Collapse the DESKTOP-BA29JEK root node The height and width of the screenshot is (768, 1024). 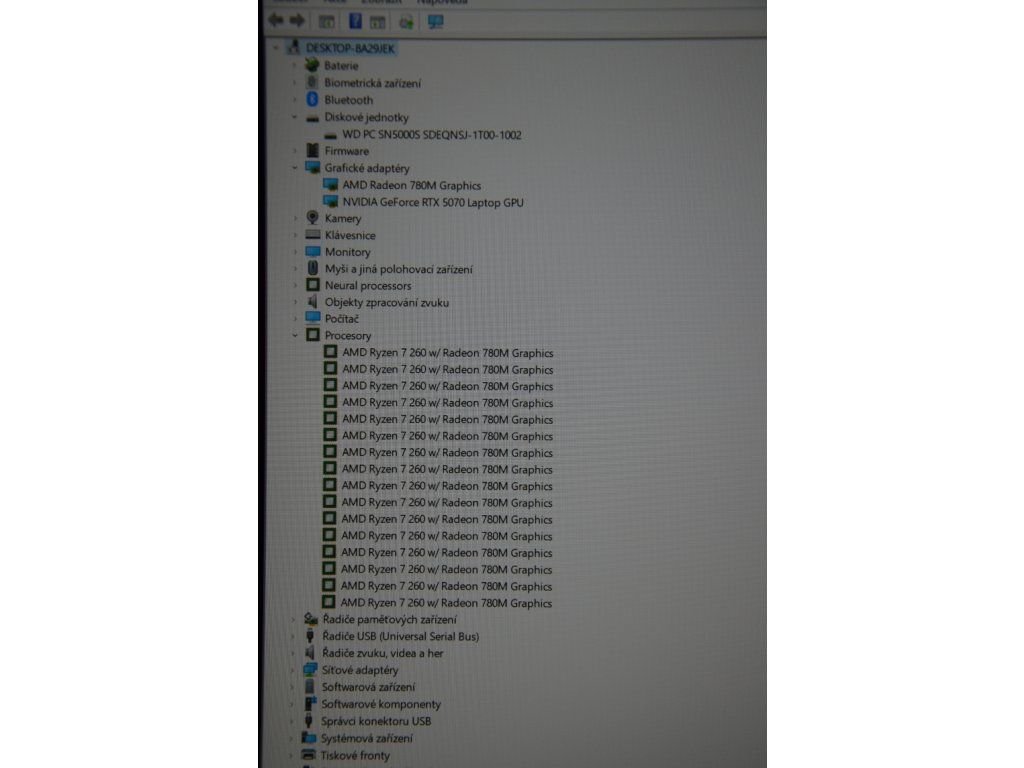point(276,48)
